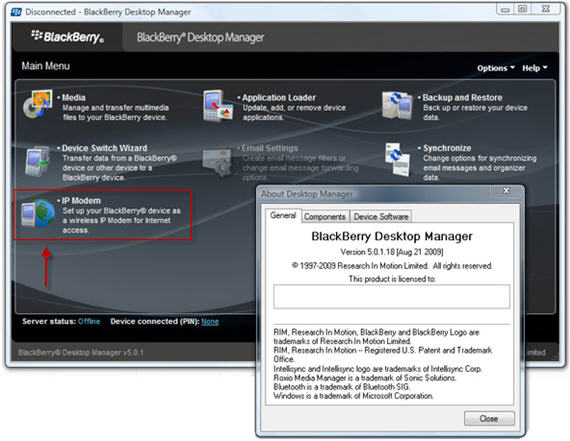Viewport: 570px width, 441px height.
Task: Click the 'Main Menu' heading
Action: 45,66
